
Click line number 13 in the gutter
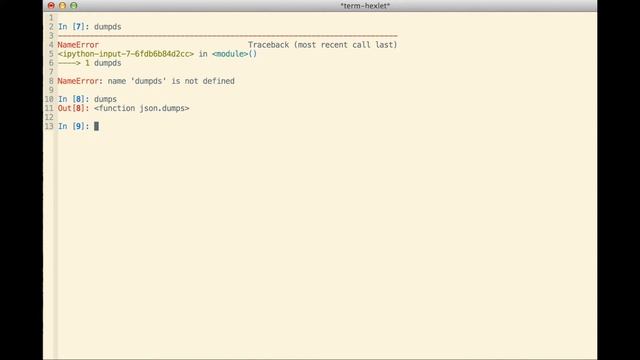coord(49,127)
